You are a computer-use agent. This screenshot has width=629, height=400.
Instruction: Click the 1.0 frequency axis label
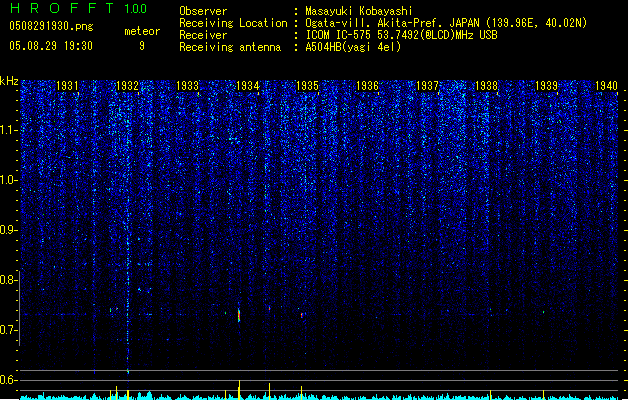coord(9,180)
